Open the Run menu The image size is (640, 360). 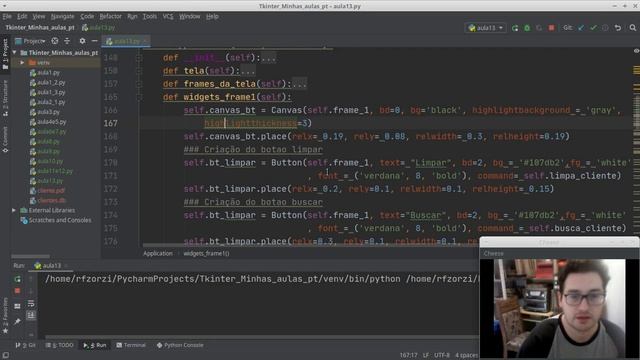132,16
